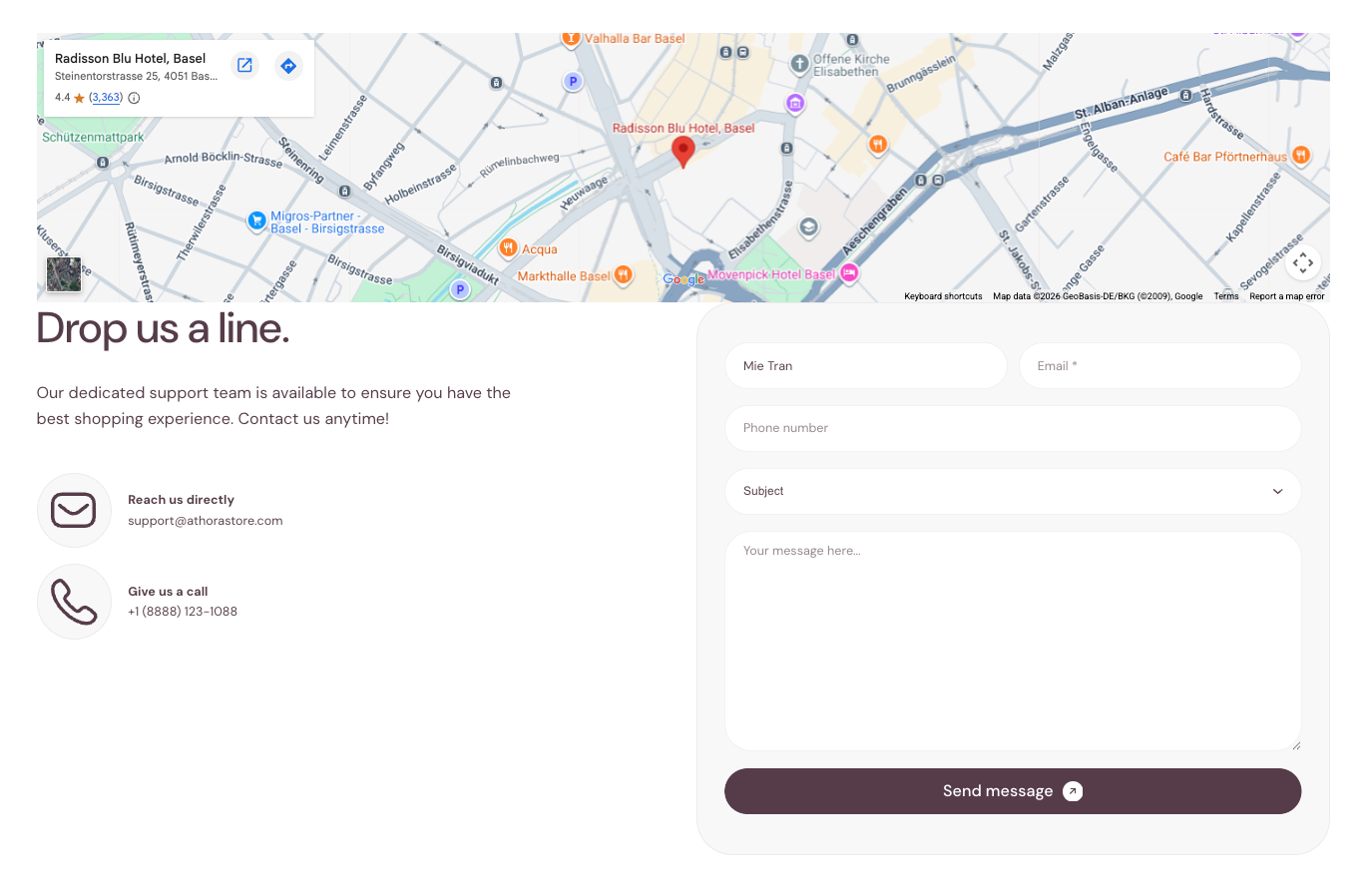
Task: Click the support@athorastore.com email address
Action: (206, 521)
